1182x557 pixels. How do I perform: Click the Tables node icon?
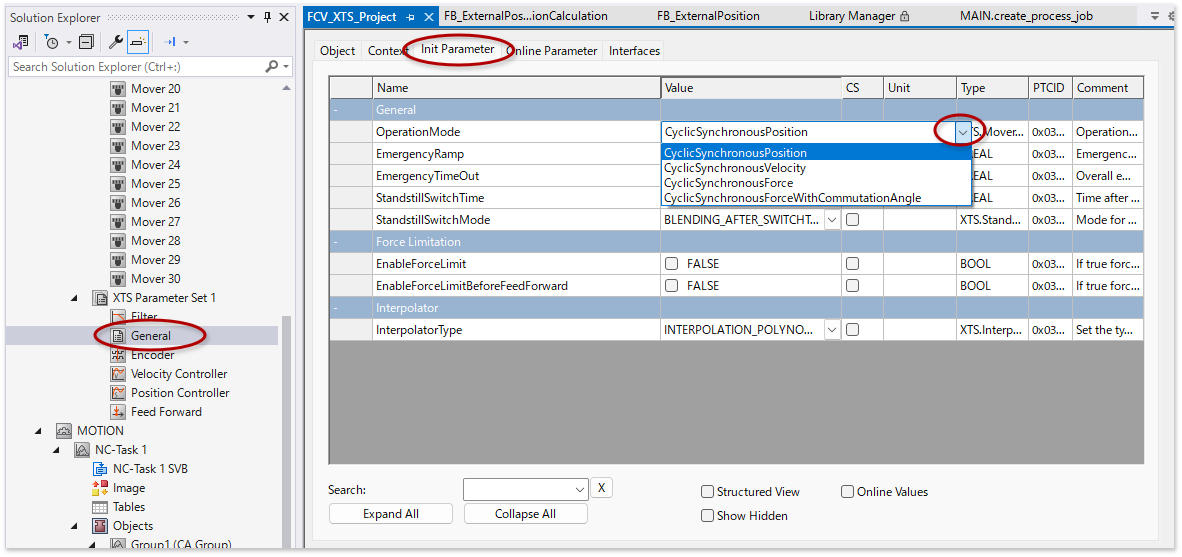[100, 507]
